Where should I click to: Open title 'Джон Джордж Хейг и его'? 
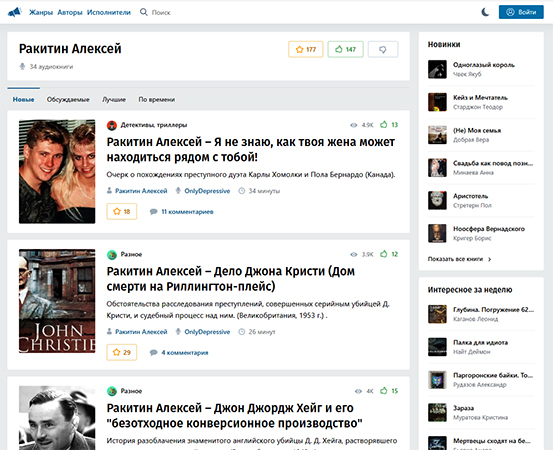point(235,415)
